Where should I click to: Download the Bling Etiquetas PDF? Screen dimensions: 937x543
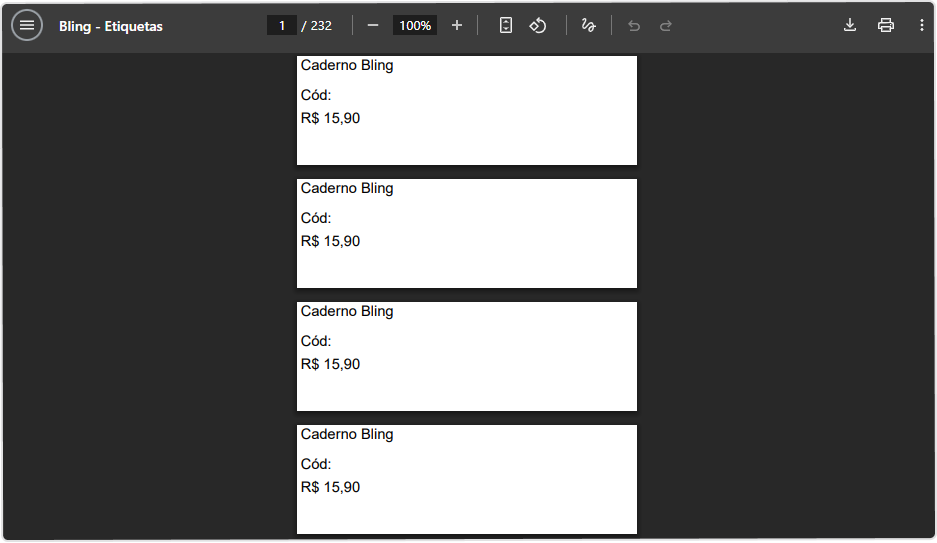click(x=850, y=26)
